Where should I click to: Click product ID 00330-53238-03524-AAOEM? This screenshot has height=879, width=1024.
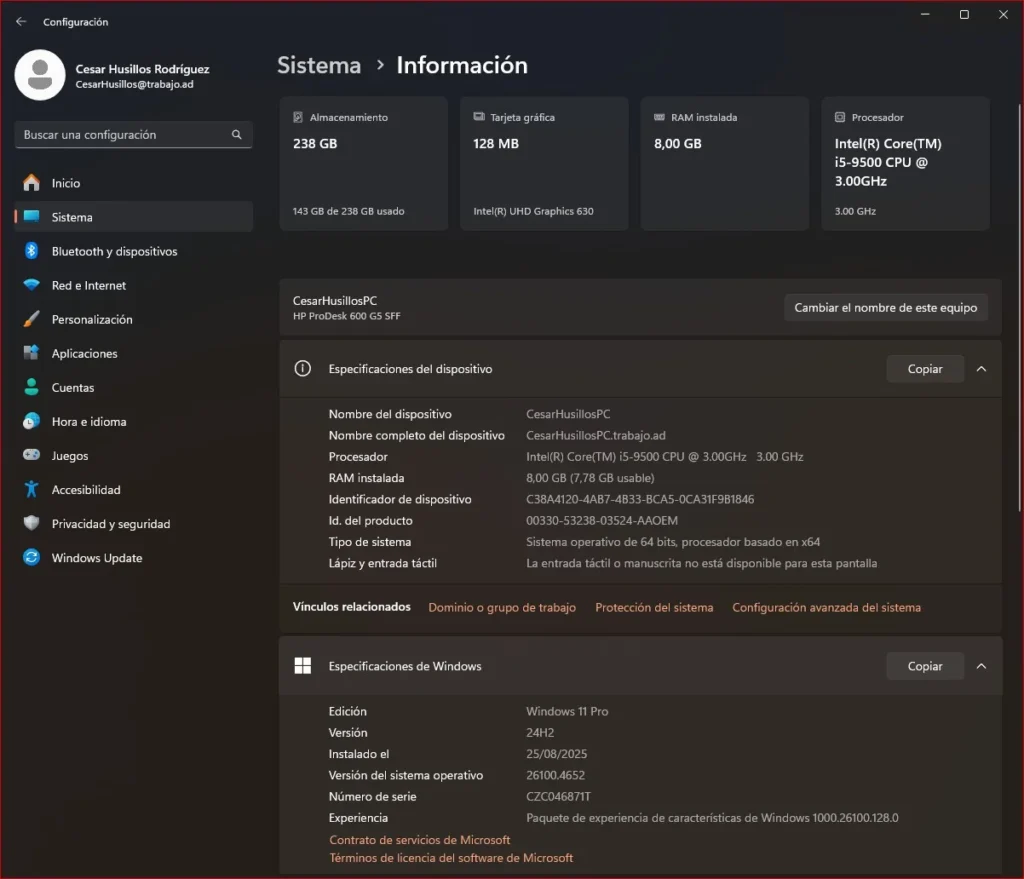601,520
